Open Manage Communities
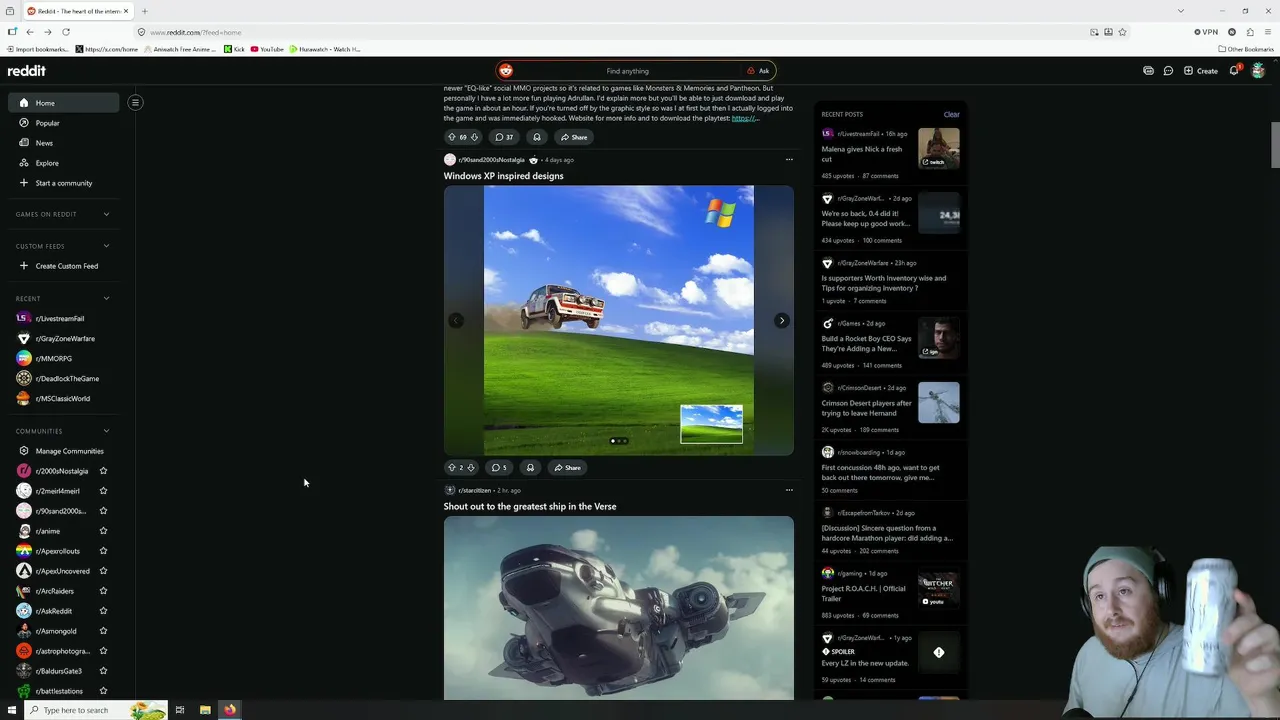 63,451
